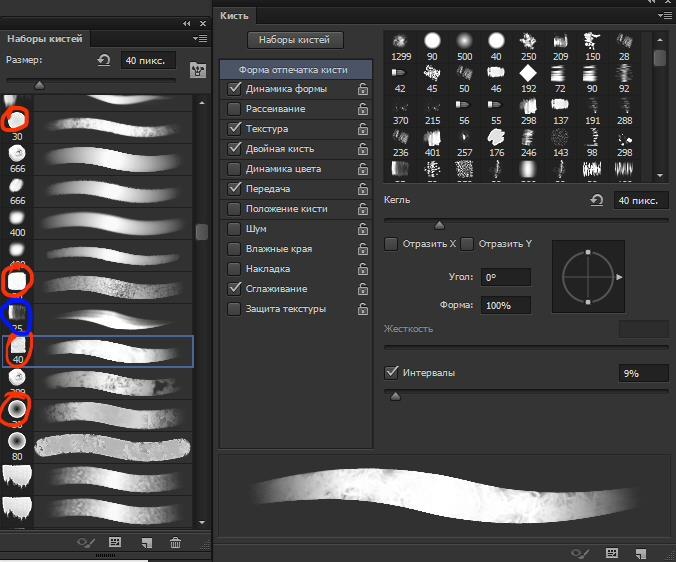This screenshot has width=676, height=562.
Task: Toggle the Отразить X checkbox
Action: coord(391,244)
